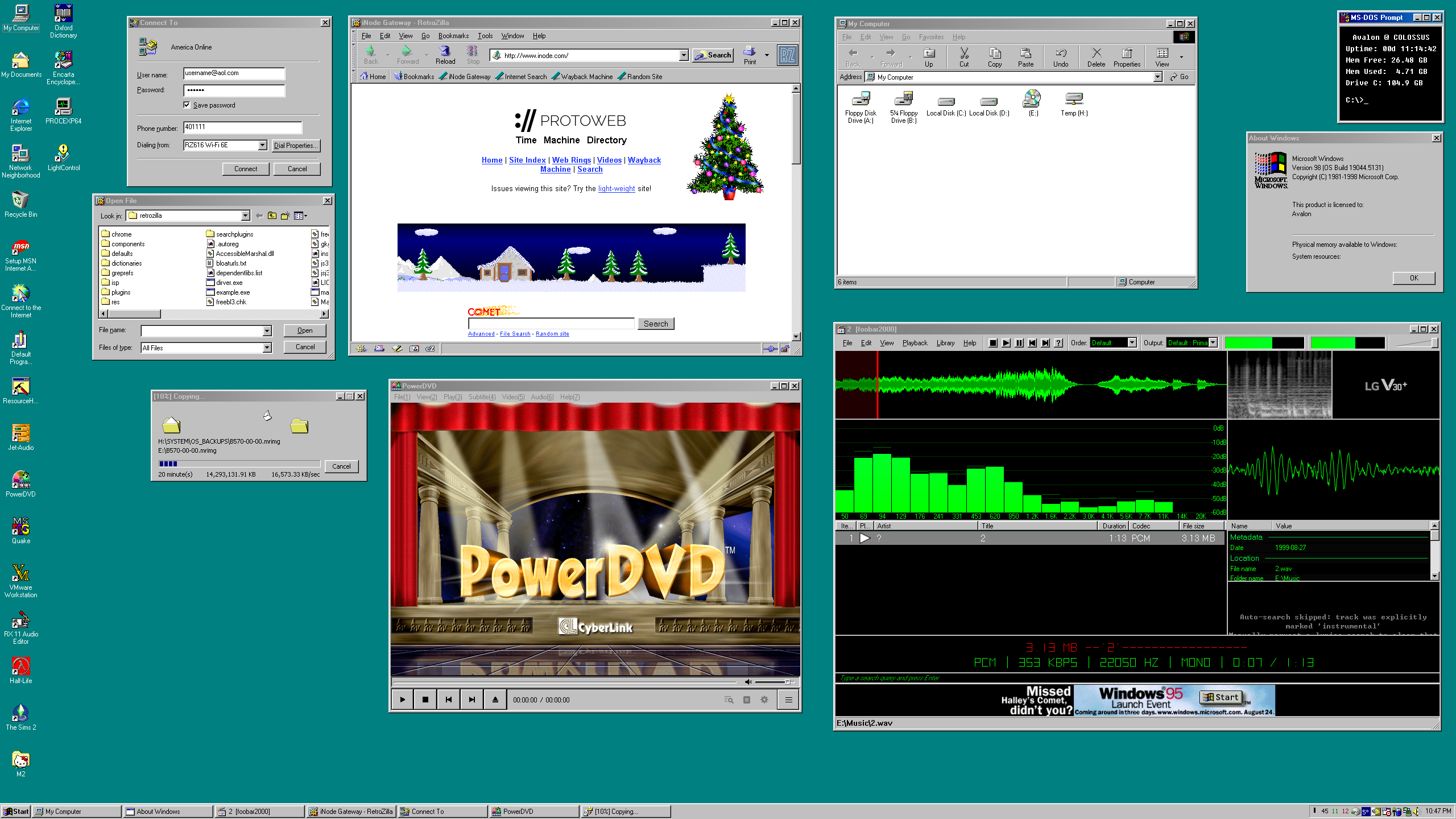Select the VMware Workstation desktop icon
Viewport: 1456px width, 819px height.
[21, 581]
